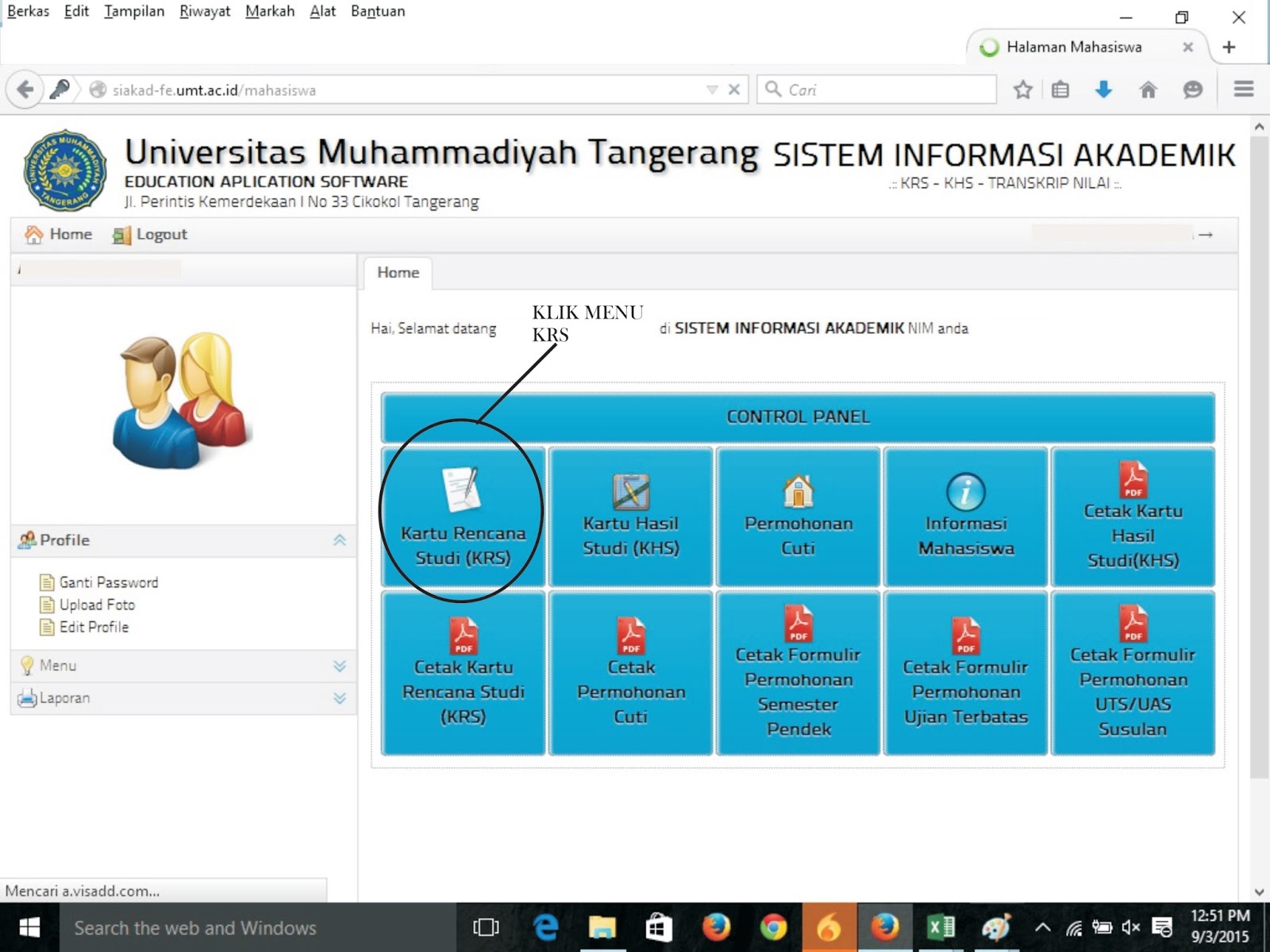Open the address bar history dropdown

pos(712,90)
